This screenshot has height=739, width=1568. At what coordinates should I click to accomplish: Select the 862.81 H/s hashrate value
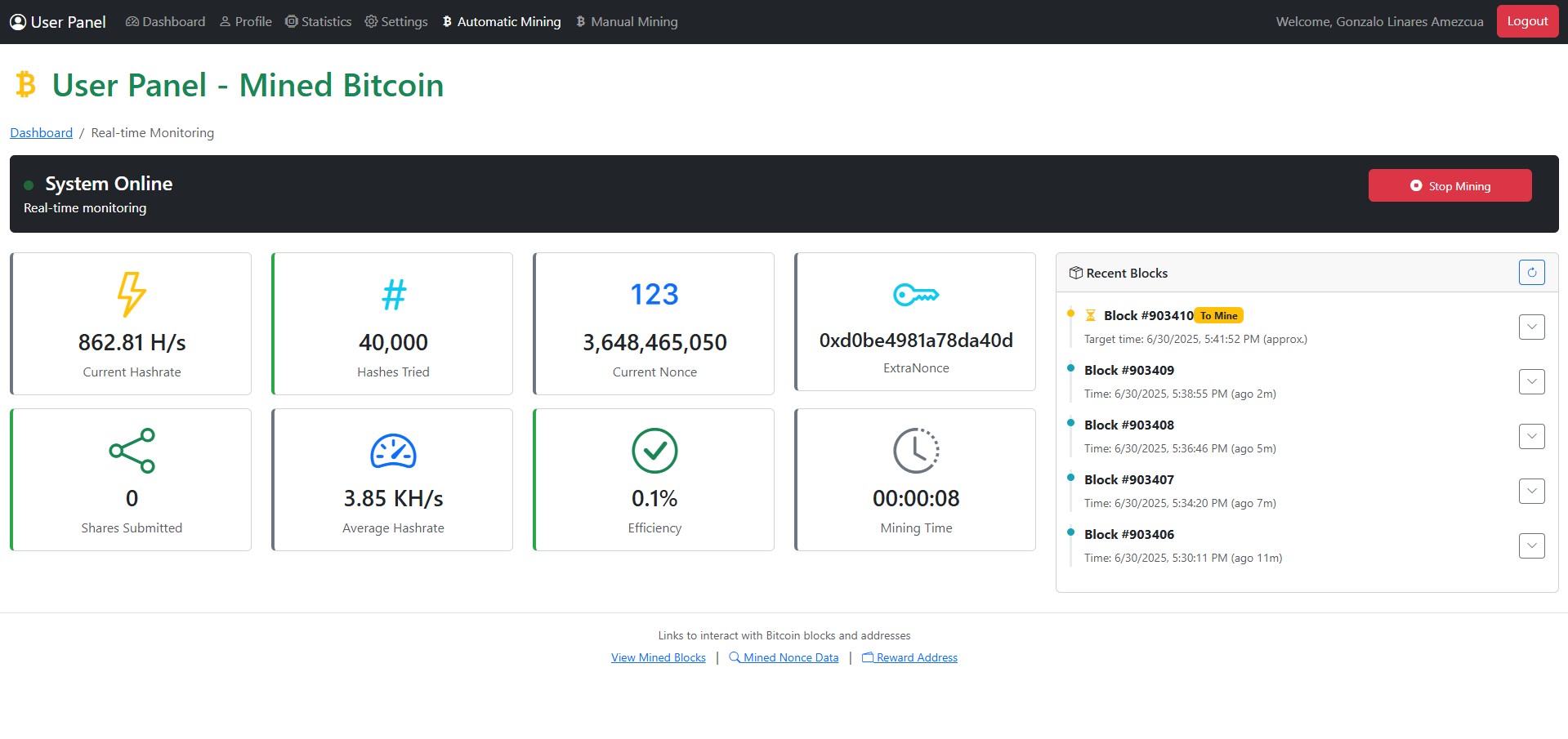coord(132,342)
